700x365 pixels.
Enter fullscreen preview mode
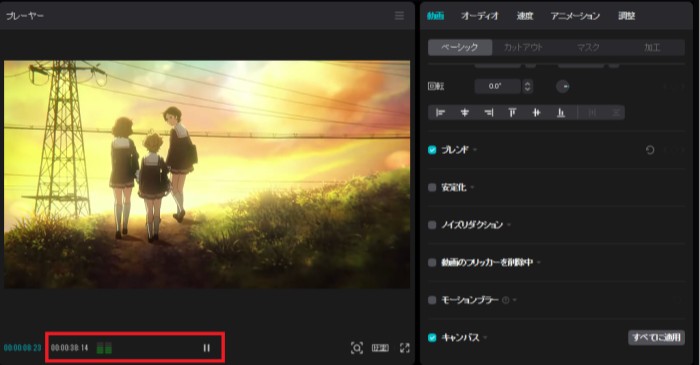pos(405,348)
